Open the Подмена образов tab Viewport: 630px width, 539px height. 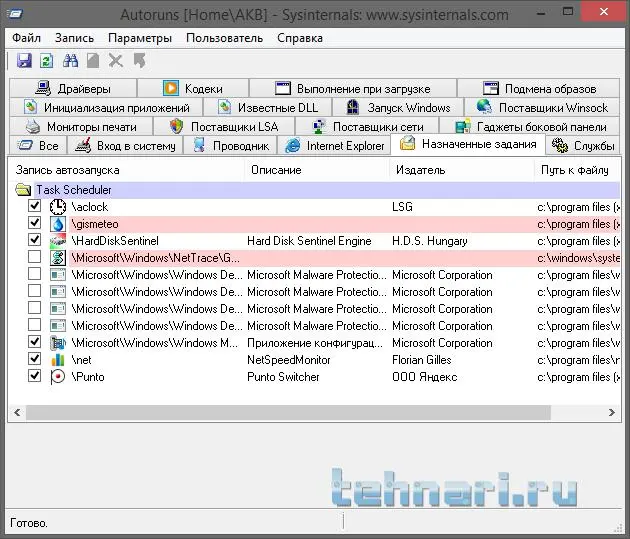539,88
